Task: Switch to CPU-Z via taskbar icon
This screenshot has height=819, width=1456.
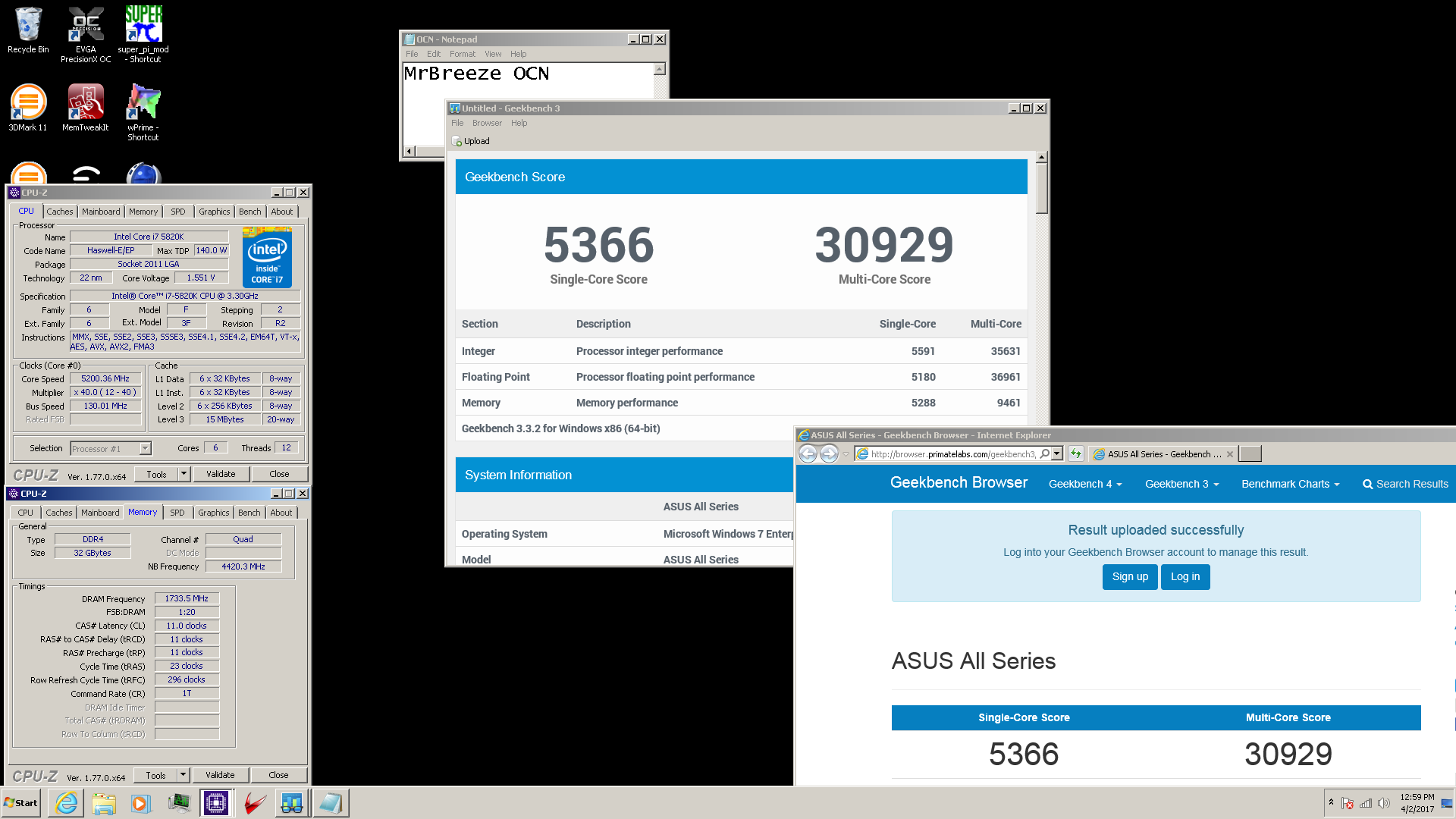Action: (216, 803)
